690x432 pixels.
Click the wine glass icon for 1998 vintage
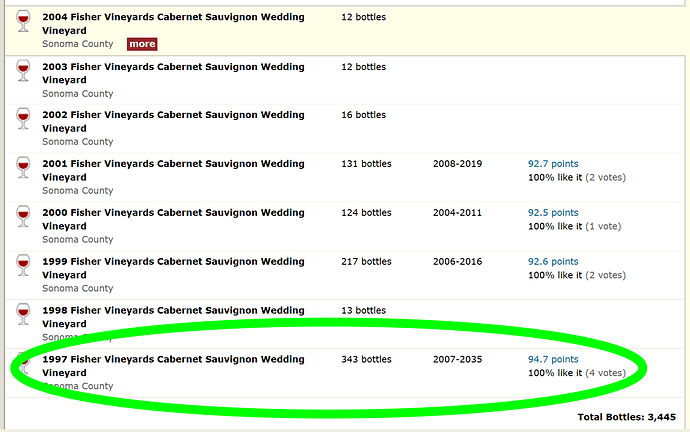23,314
